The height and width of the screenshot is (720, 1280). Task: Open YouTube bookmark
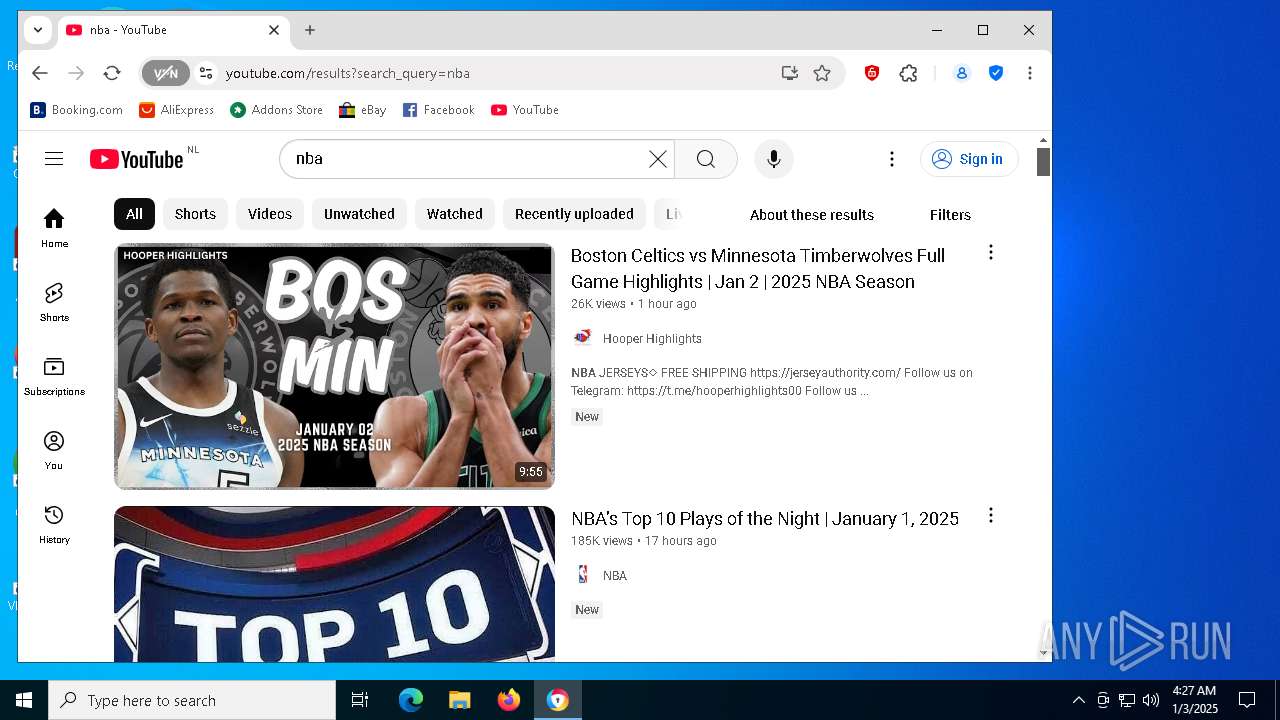pyautogui.click(x=525, y=110)
